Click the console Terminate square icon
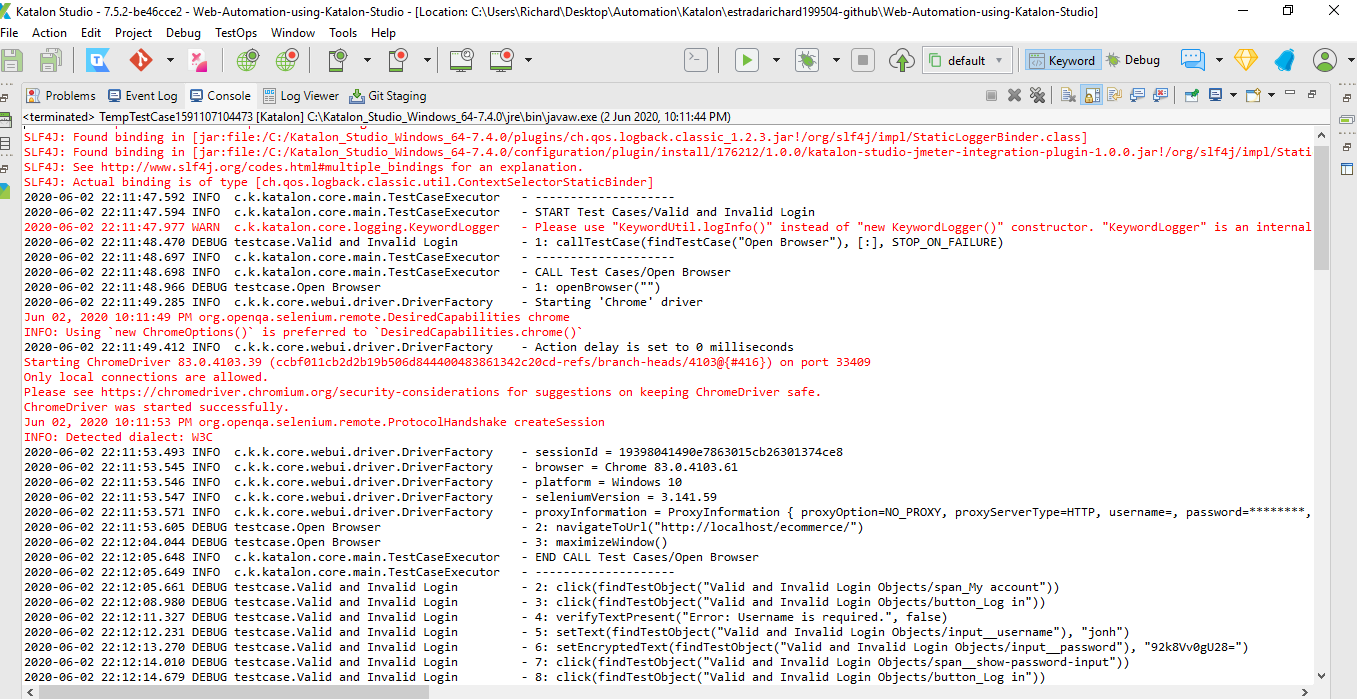 [x=991, y=96]
